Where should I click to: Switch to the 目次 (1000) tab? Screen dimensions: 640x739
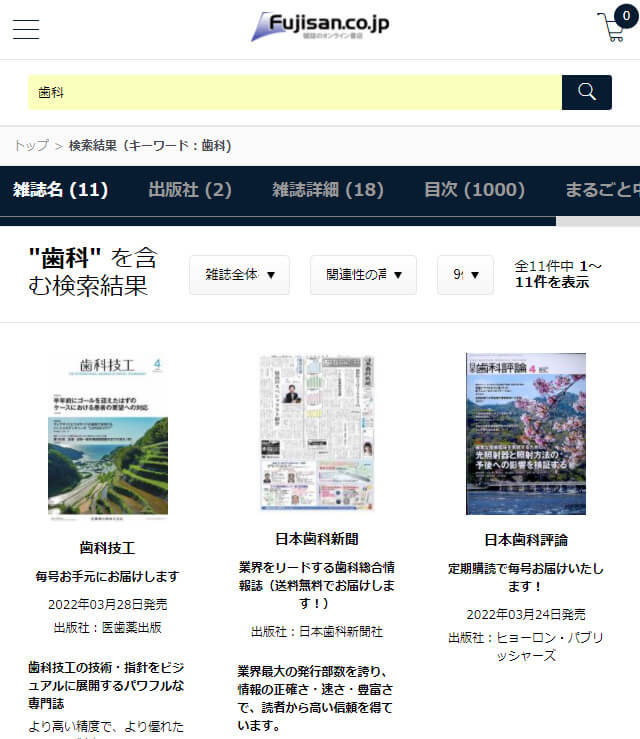(x=474, y=190)
